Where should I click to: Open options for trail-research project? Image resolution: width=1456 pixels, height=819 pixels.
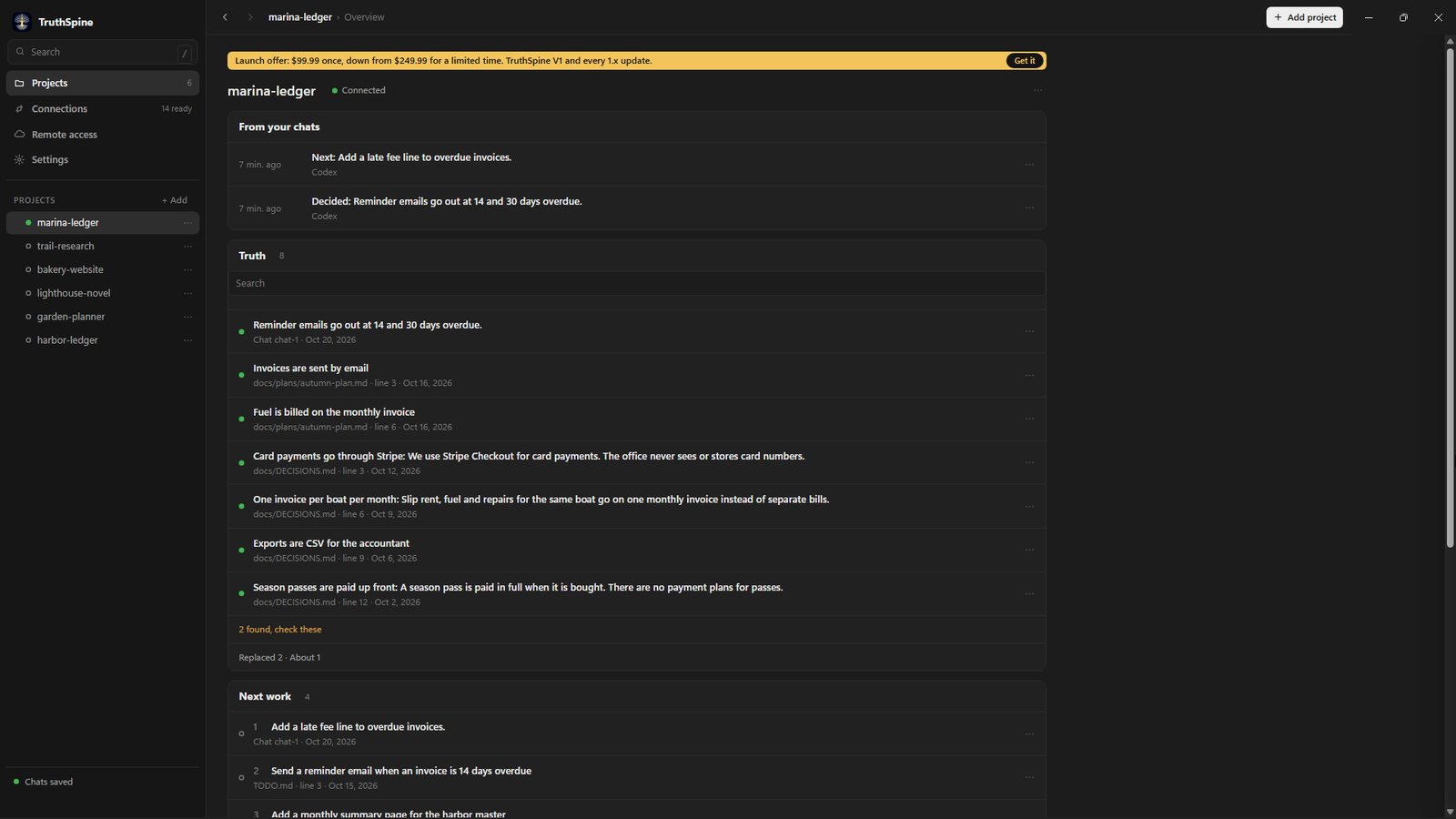coord(187,247)
